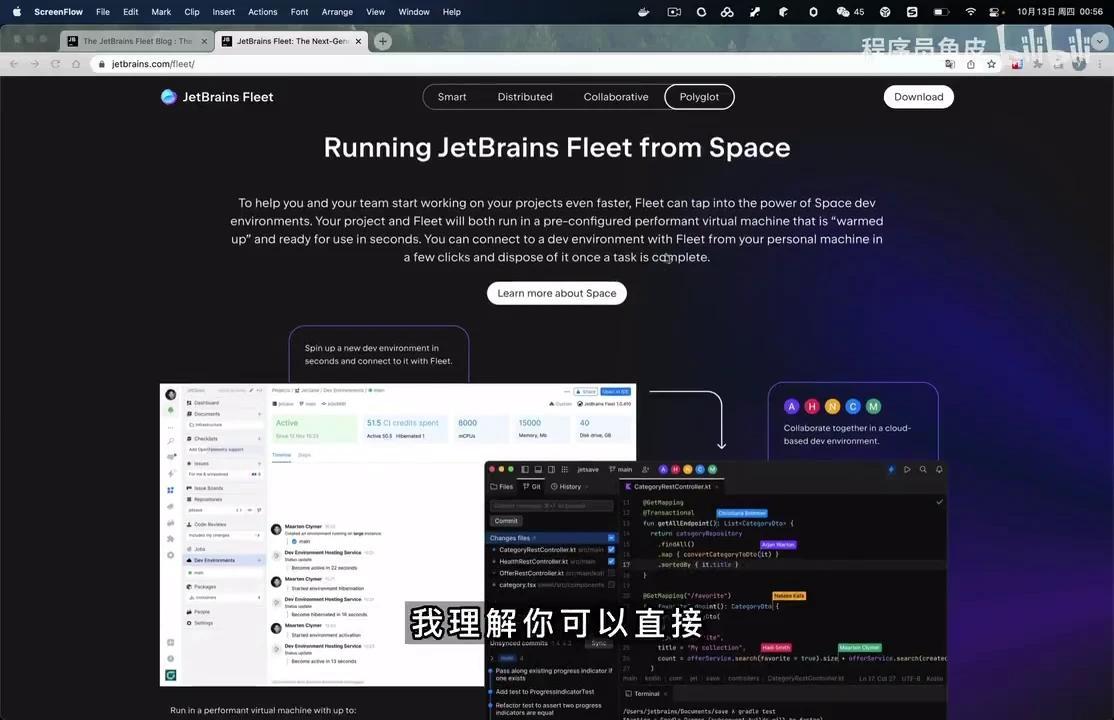Open the History dropdown in Fleet
The image size is (1114, 720).
[569, 486]
